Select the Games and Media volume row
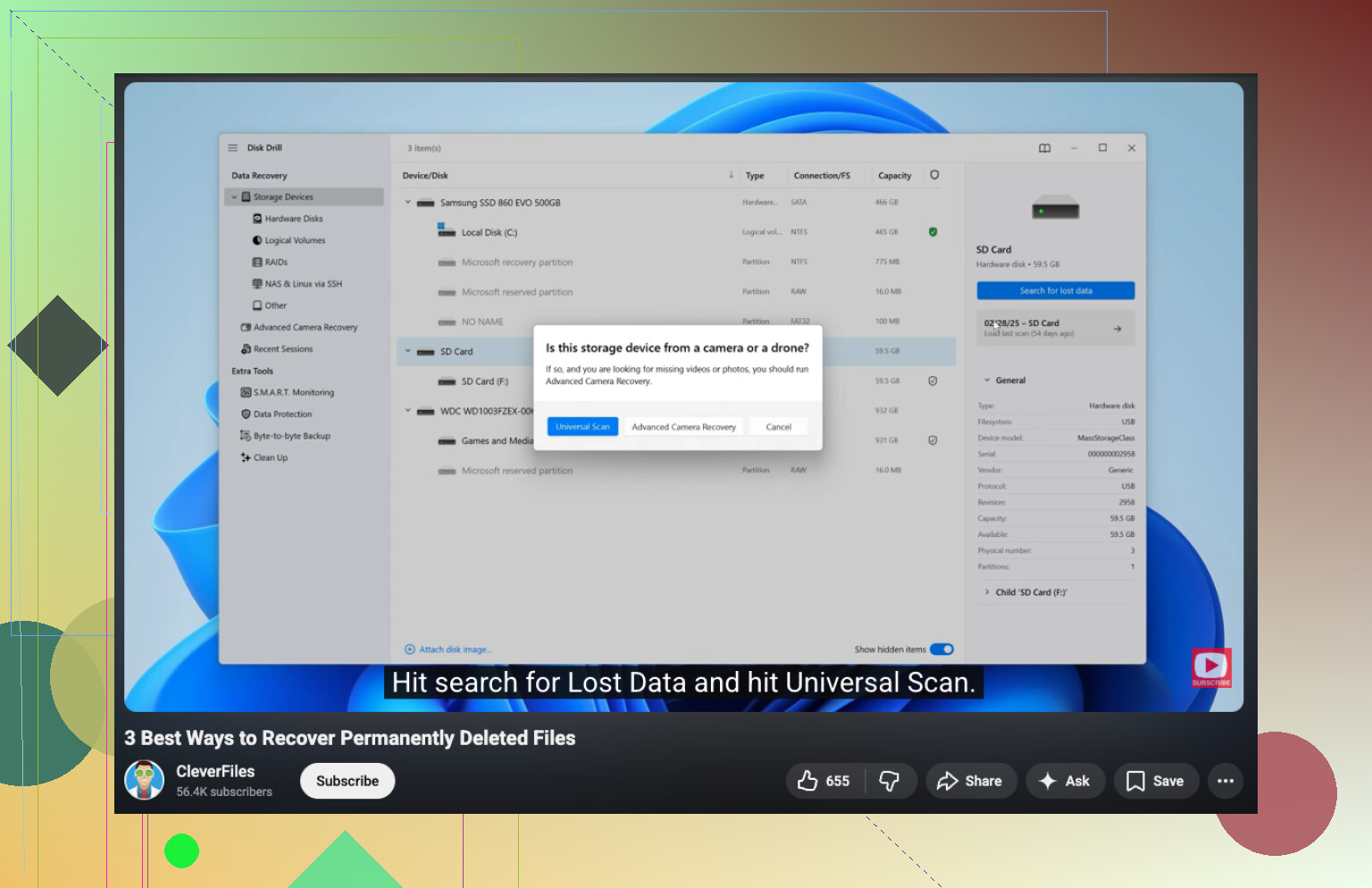 [676, 440]
